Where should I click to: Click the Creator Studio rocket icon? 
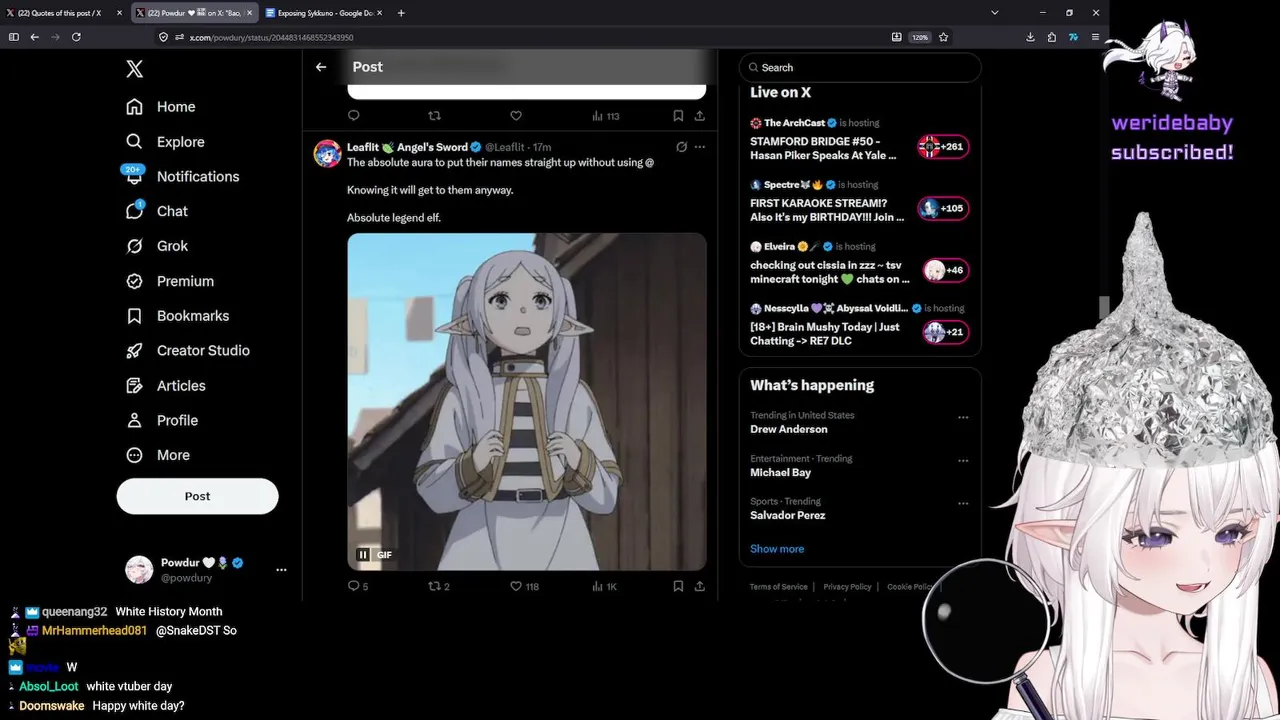[x=134, y=351]
